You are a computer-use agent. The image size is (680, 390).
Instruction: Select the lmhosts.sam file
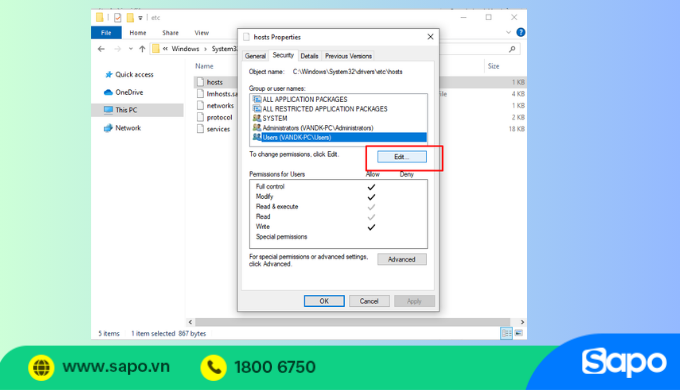coord(222,94)
